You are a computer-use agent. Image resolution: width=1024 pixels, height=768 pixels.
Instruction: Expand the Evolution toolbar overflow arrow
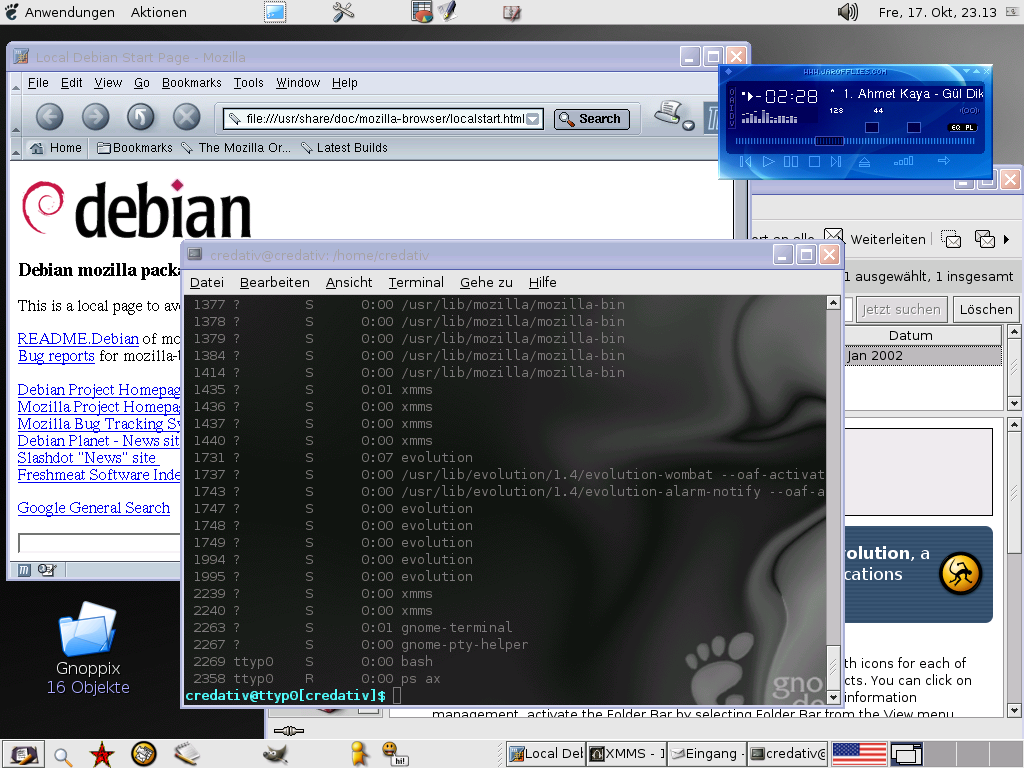pyautogui.click(x=1006, y=240)
